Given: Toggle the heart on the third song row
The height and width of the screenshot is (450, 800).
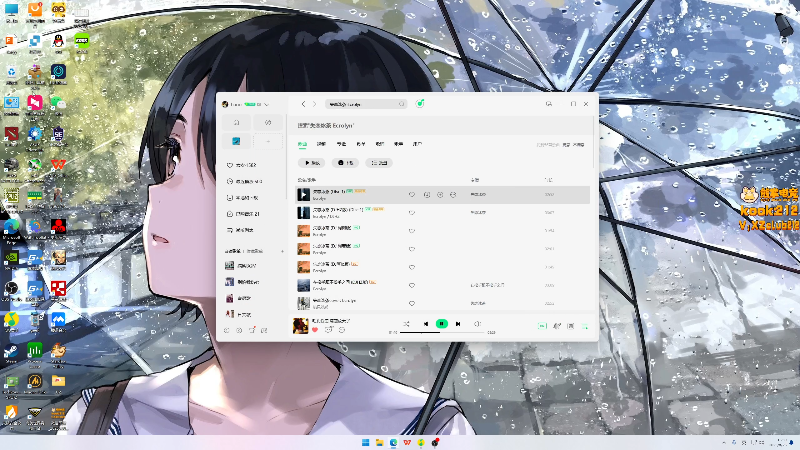Looking at the screenshot, I should point(412,231).
